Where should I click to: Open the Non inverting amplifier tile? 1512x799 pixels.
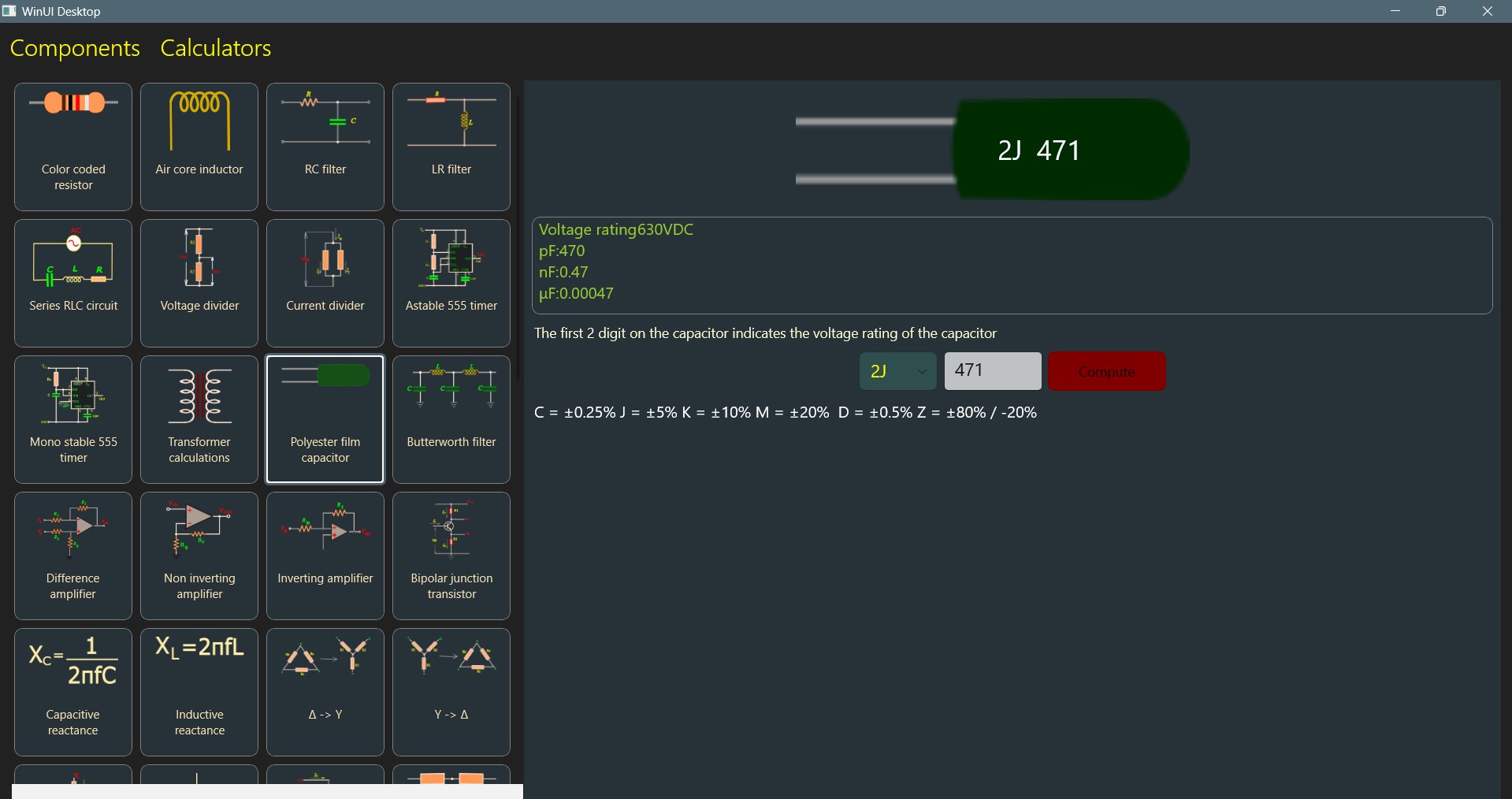(199, 556)
